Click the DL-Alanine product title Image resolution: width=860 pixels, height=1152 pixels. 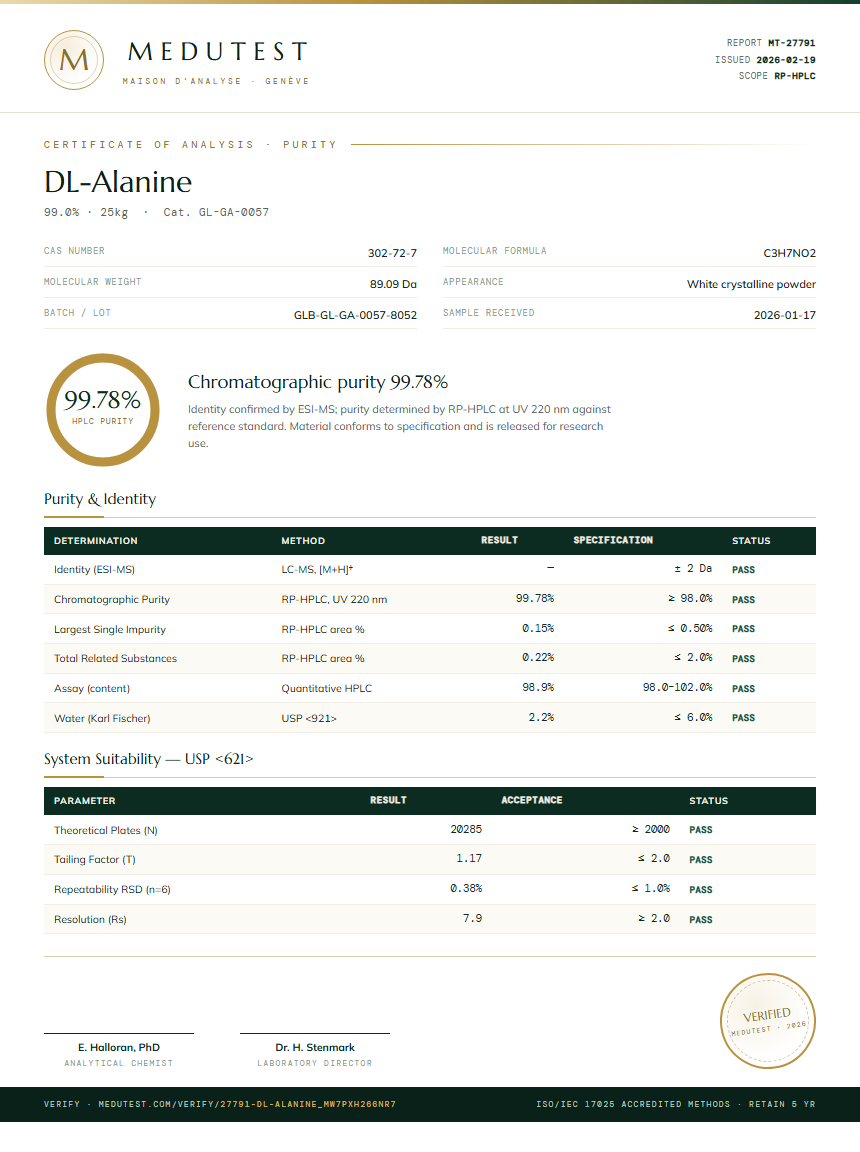pyautogui.click(x=118, y=181)
